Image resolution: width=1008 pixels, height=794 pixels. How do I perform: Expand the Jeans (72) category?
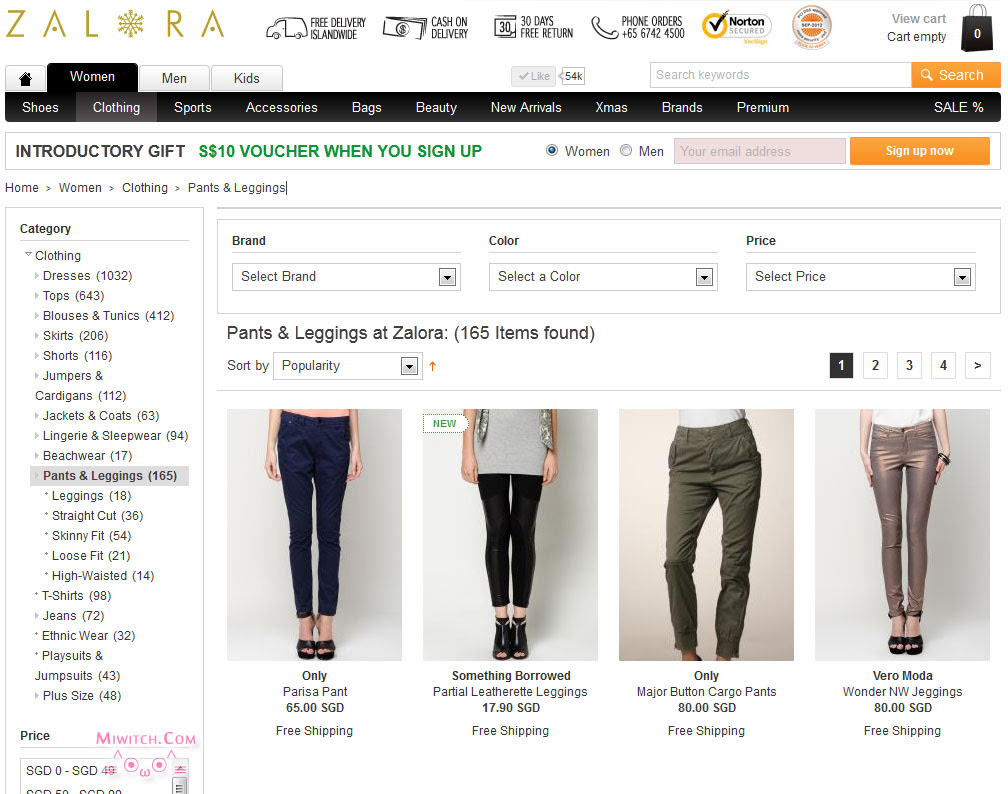(37, 616)
